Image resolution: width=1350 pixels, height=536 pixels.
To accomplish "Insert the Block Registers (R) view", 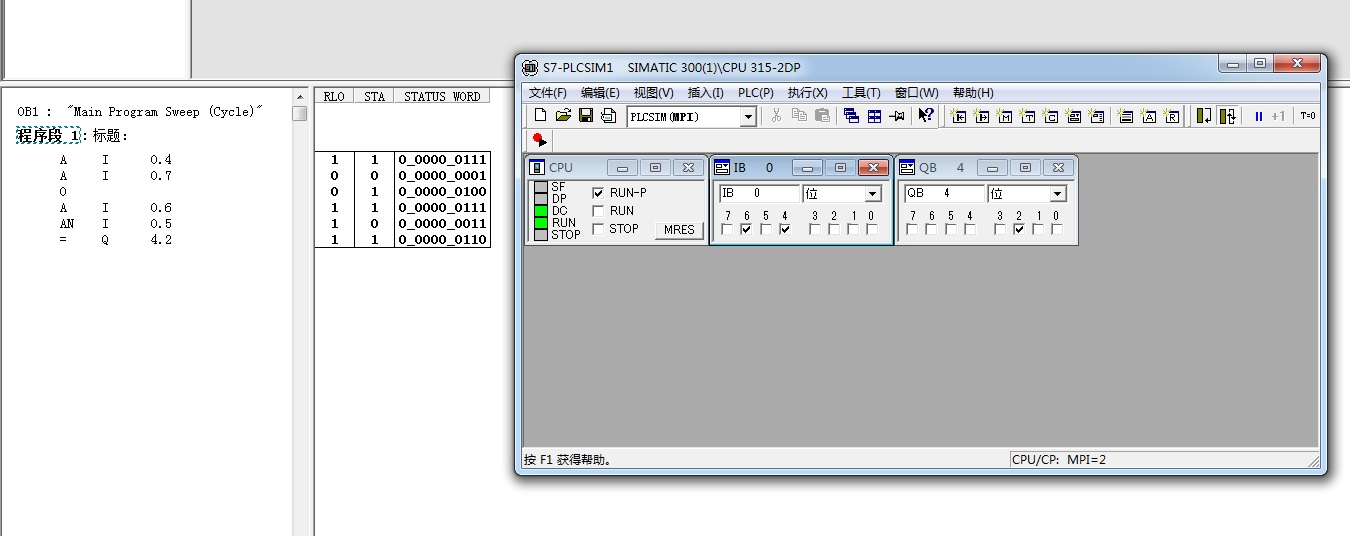I will (1171, 116).
